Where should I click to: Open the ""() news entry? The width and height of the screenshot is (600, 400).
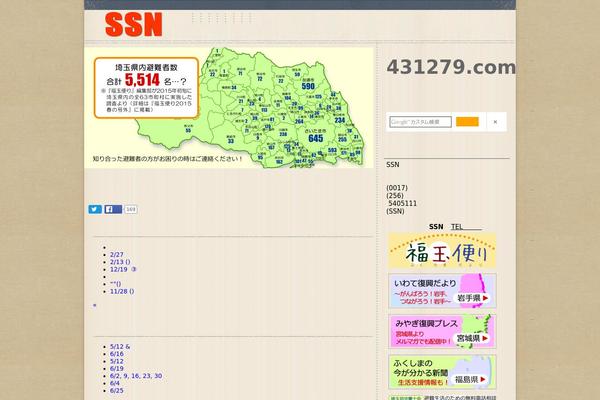pos(116,284)
